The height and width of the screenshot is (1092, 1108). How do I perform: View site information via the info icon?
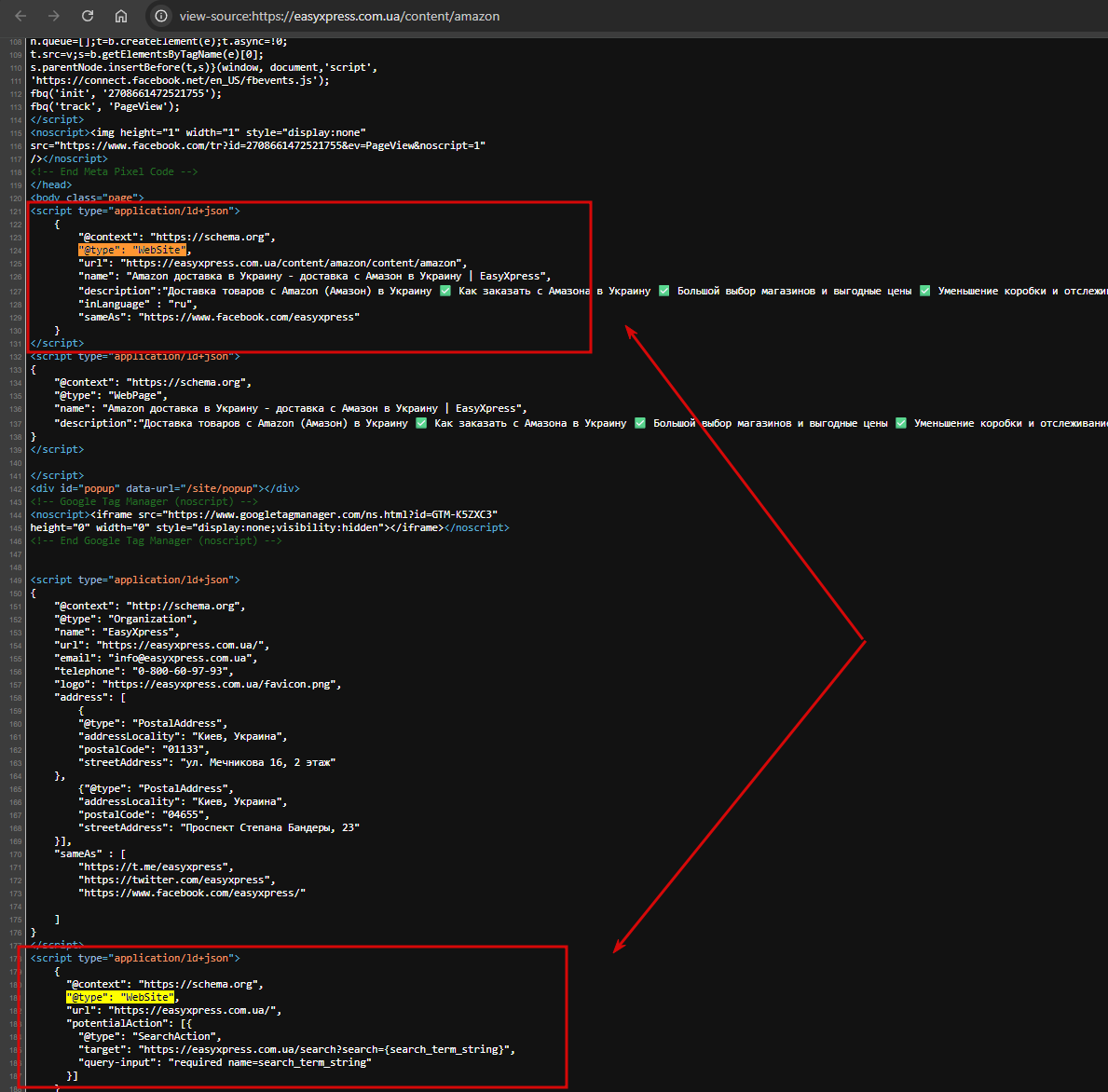pos(161,16)
